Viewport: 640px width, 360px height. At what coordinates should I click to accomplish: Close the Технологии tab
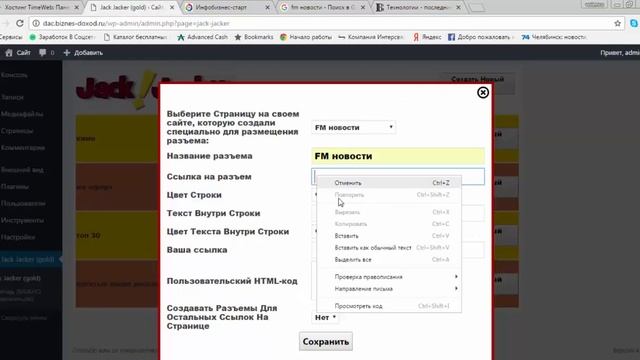tap(458, 7)
